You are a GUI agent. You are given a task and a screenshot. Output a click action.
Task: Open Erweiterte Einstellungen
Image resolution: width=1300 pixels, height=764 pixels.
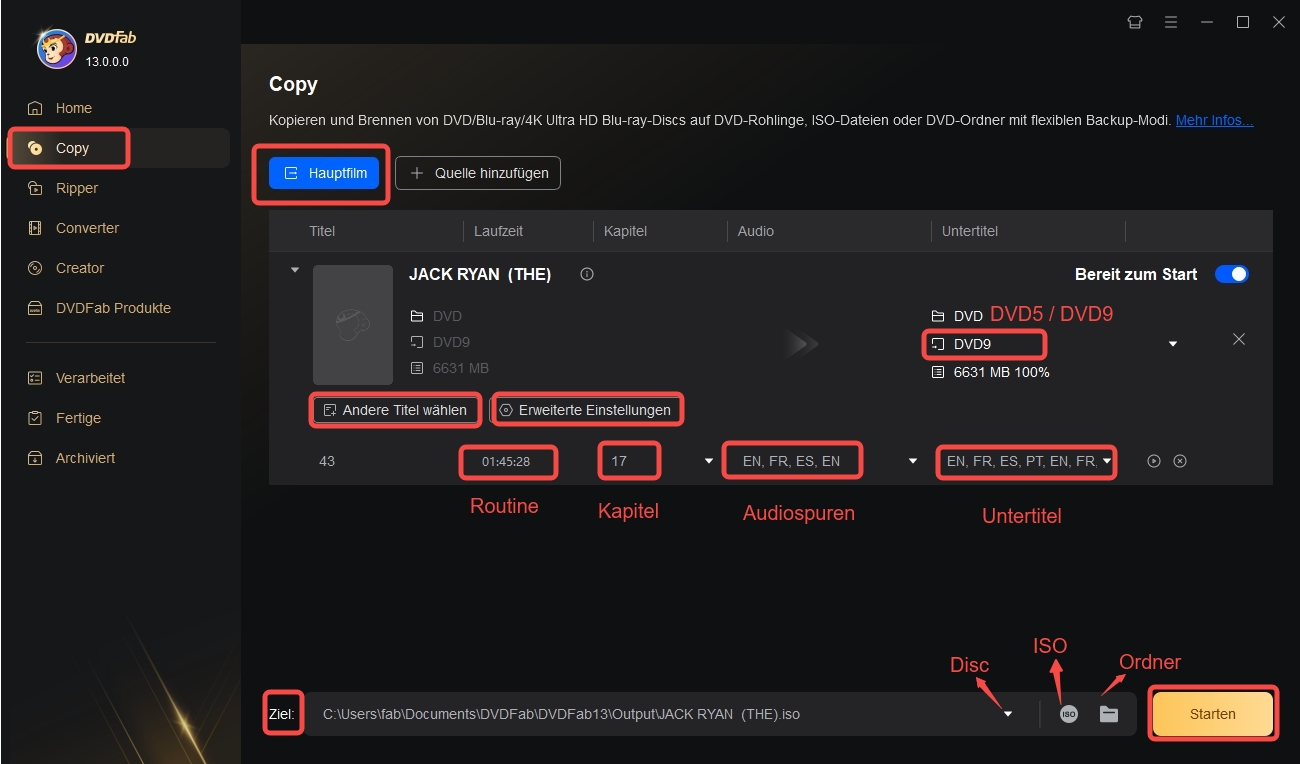585,410
